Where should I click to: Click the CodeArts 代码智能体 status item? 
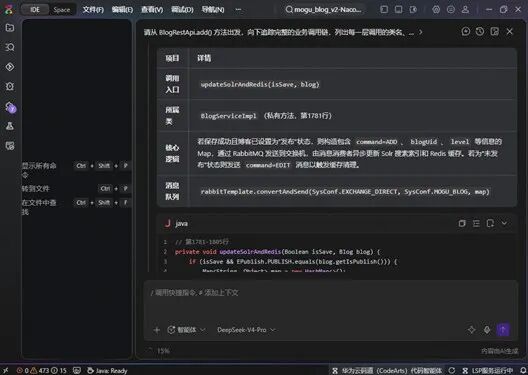pyautogui.click(x=387, y=371)
